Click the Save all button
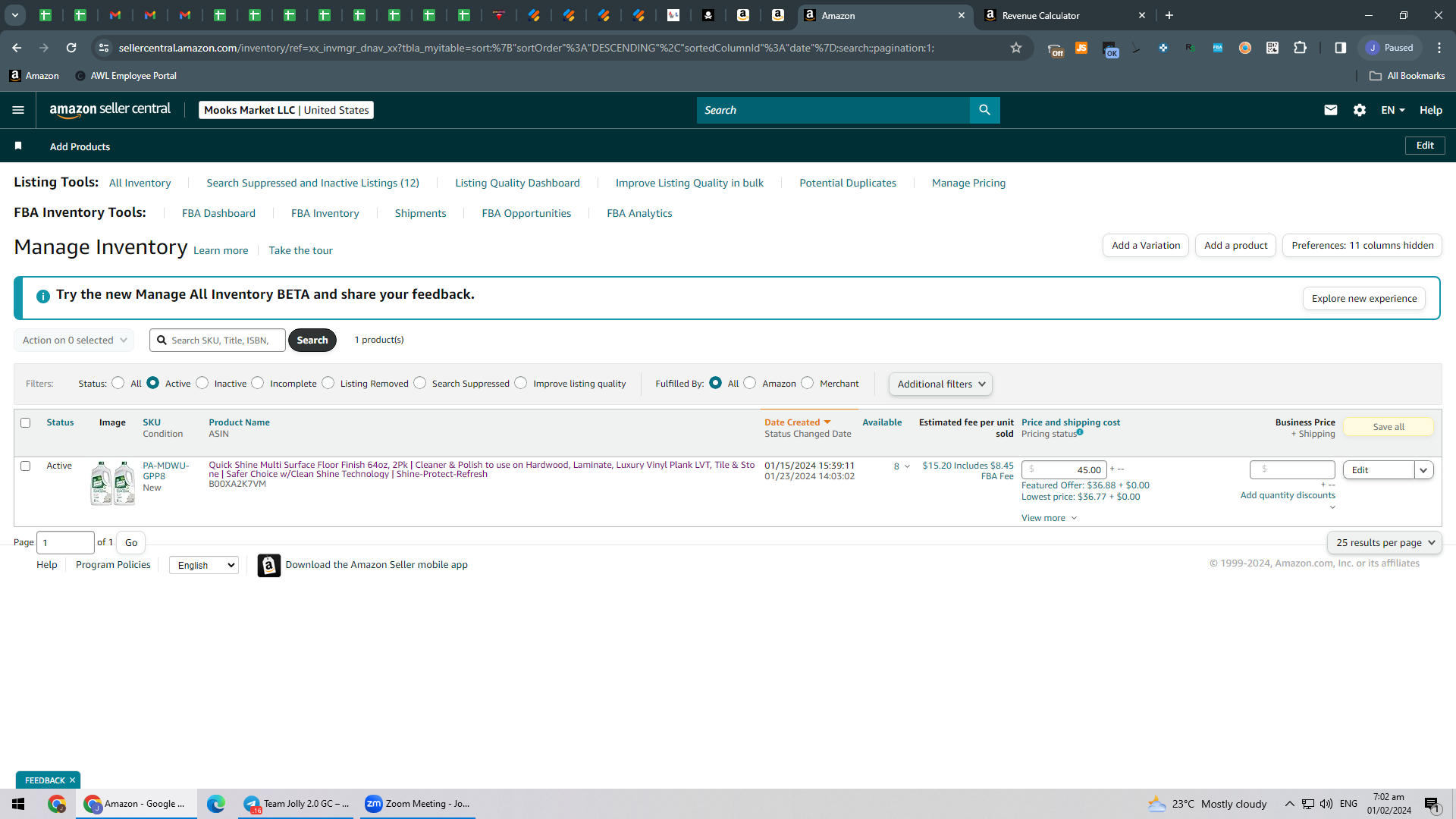This screenshot has height=819, width=1456. [1389, 427]
